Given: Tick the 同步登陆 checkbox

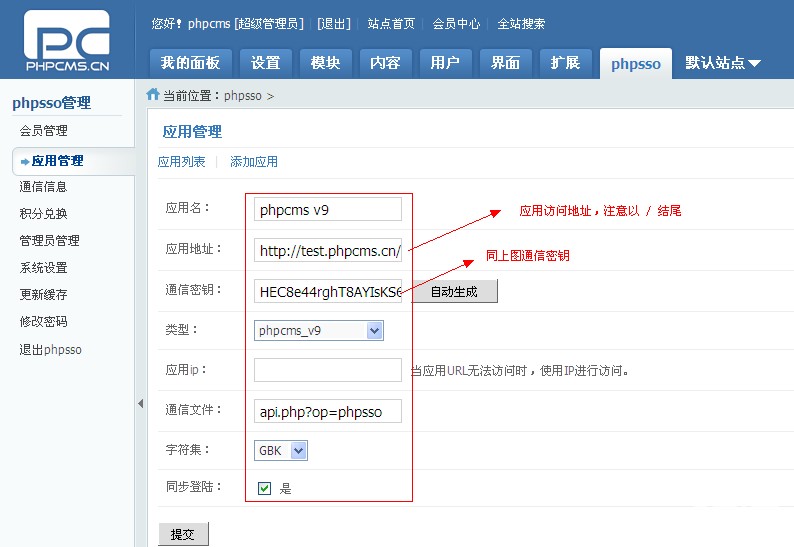Looking at the screenshot, I should (264, 488).
